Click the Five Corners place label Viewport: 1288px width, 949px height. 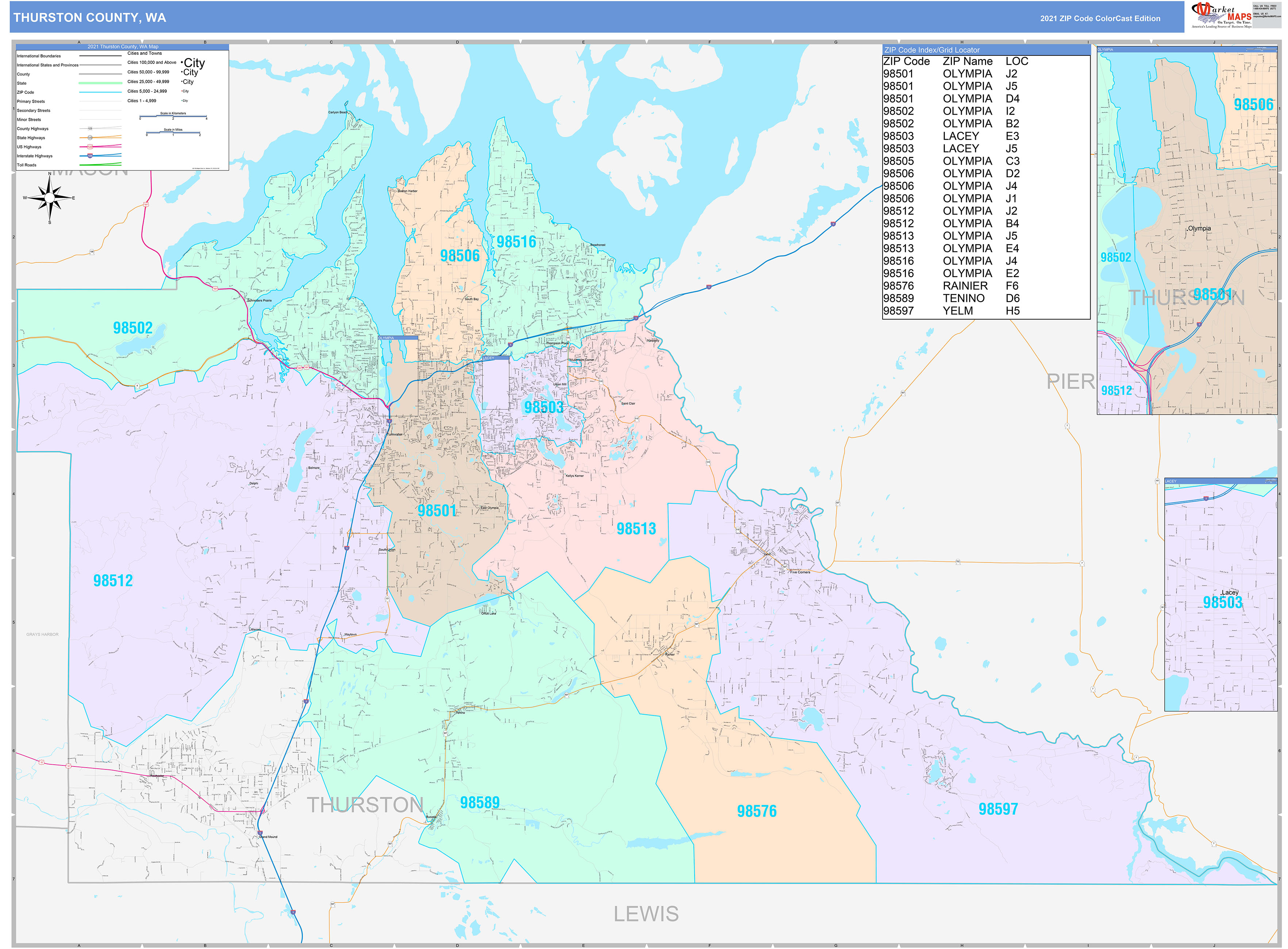click(x=800, y=572)
